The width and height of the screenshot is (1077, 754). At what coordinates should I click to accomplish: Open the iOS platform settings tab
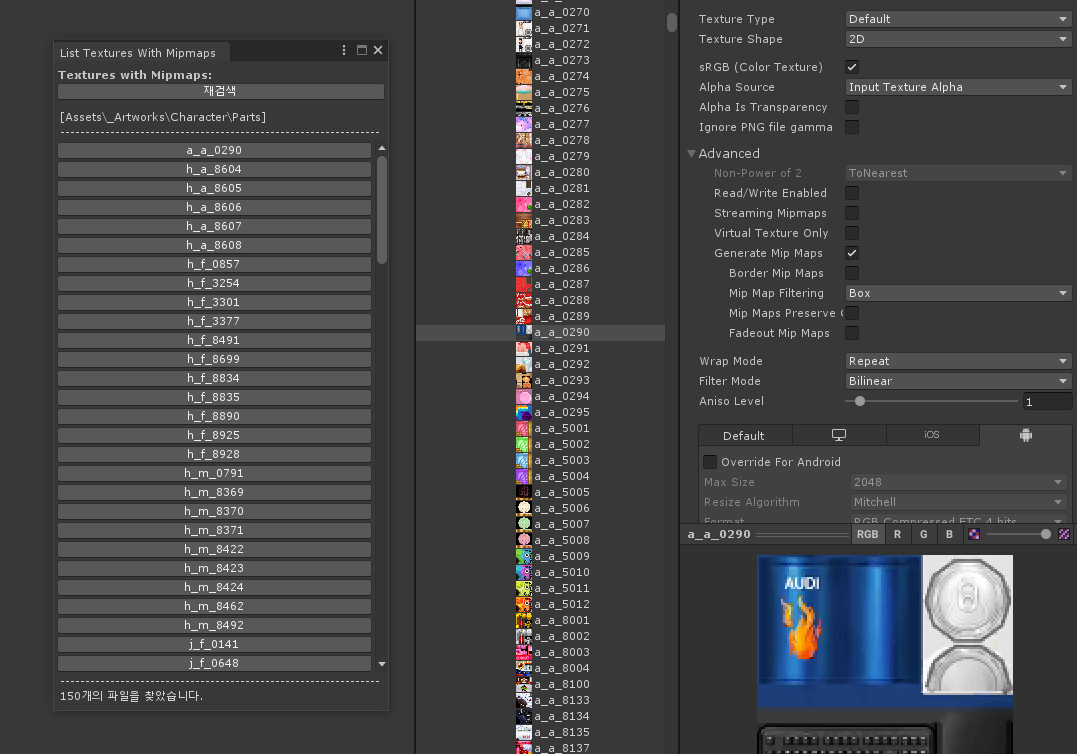coord(931,435)
